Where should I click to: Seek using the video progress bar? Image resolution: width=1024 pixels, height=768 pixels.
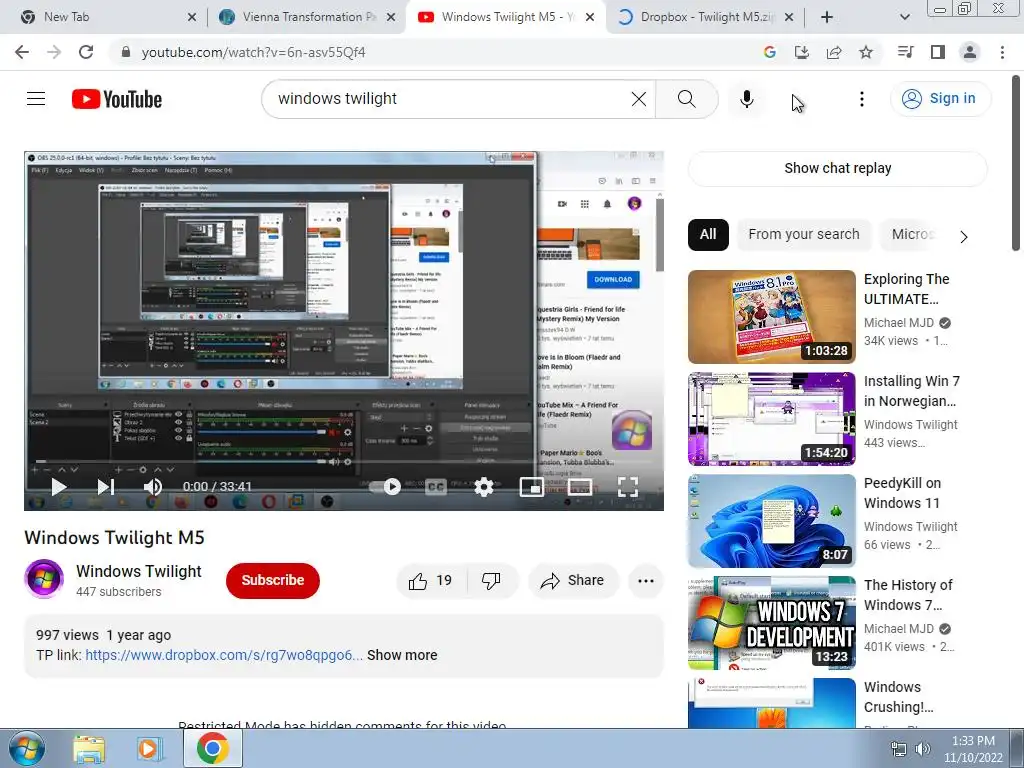point(344,462)
